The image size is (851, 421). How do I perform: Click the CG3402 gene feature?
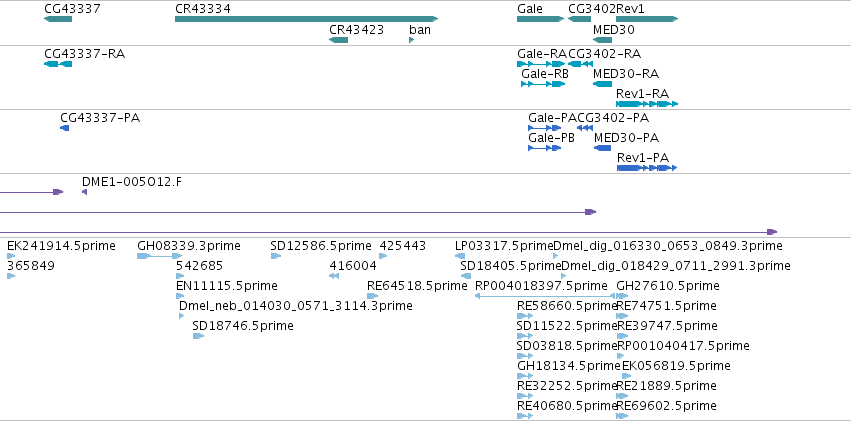(579, 19)
